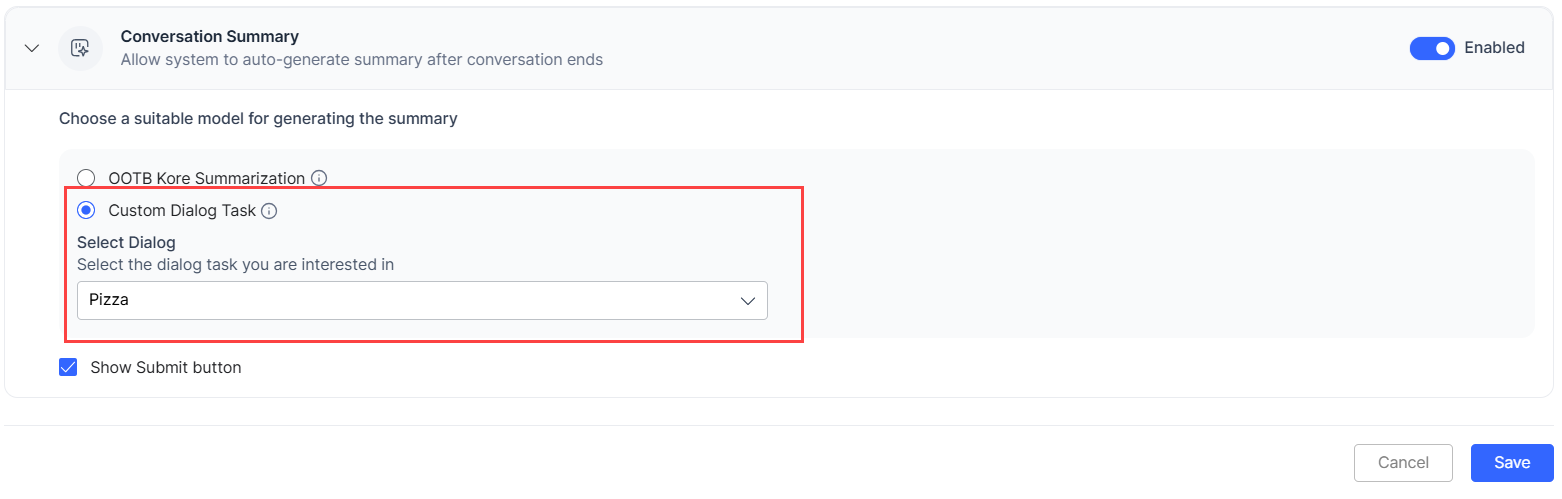Click the Enabled label text
Image resolution: width=1562 pixels, height=499 pixels.
pos(1494,48)
